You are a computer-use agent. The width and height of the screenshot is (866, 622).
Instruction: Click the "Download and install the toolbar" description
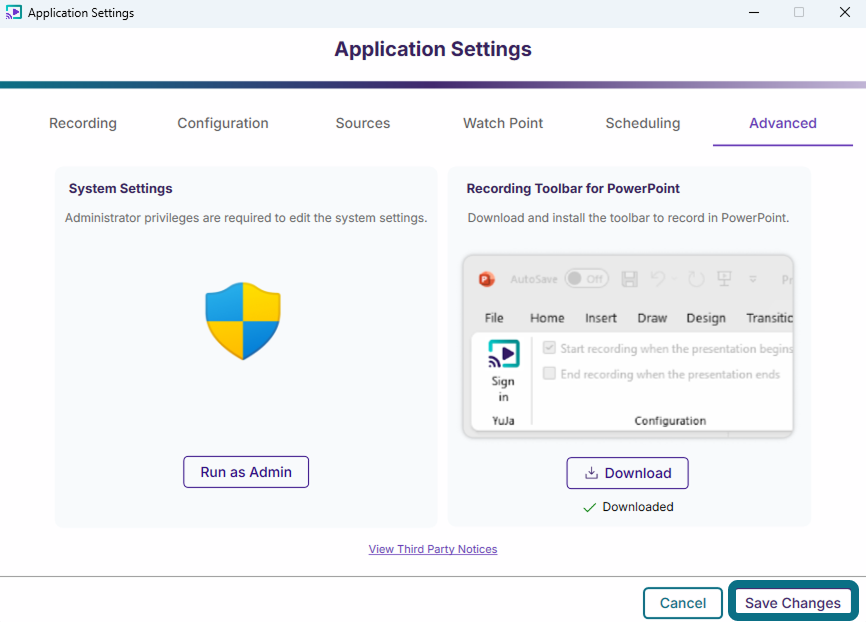(628, 218)
